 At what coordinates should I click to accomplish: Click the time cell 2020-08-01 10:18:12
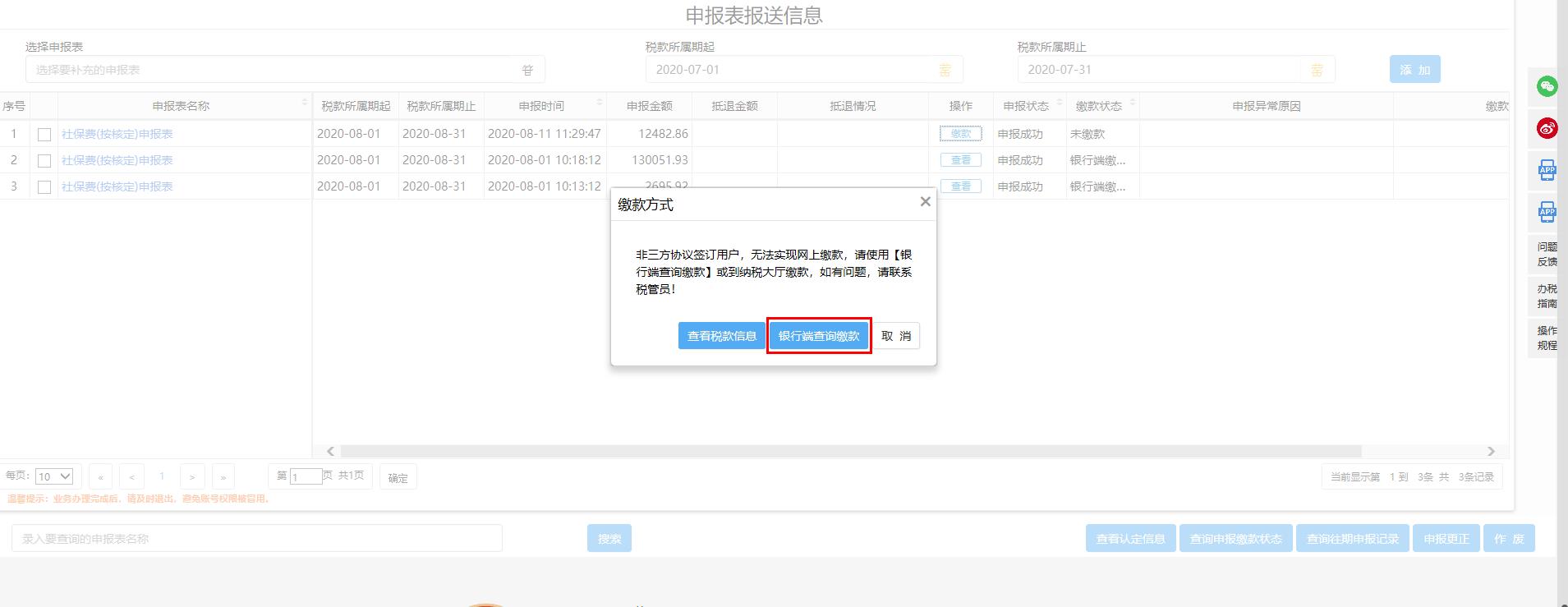(545, 160)
